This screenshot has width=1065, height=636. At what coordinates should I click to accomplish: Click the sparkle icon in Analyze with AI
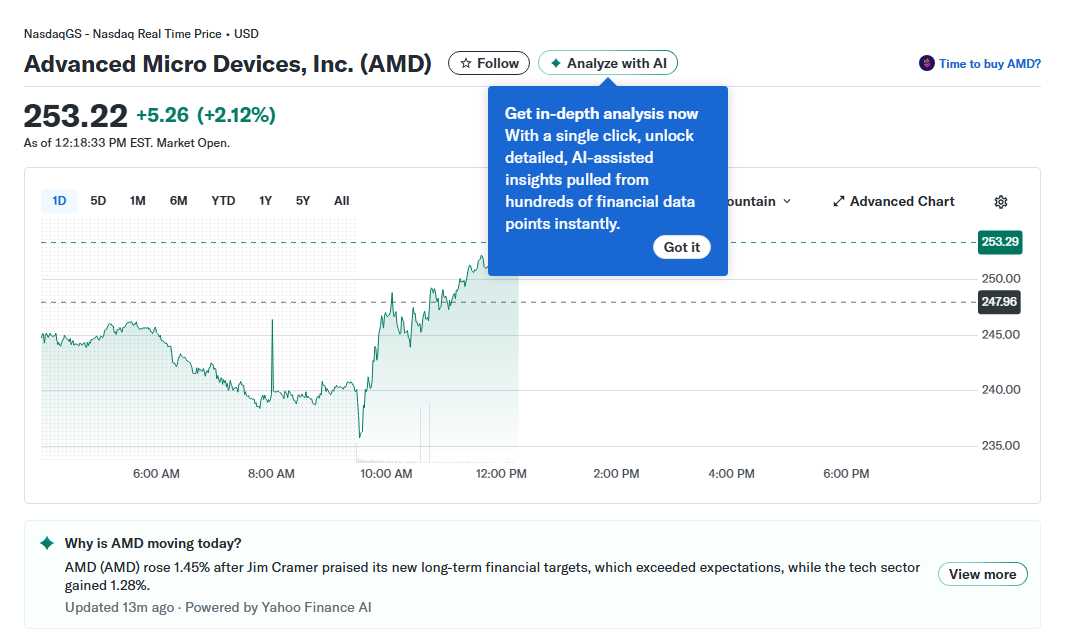pos(555,62)
